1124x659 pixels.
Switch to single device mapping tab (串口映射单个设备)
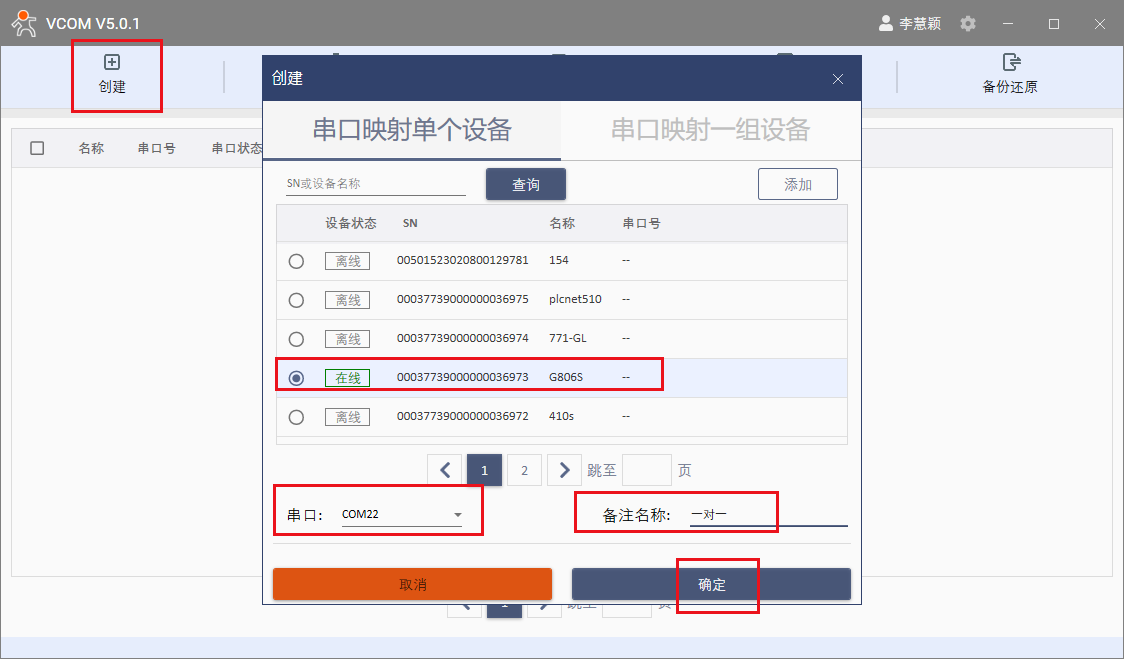412,129
